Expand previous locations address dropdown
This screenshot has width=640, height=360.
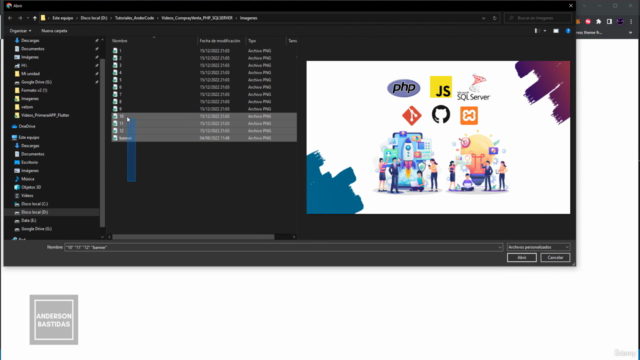click(x=484, y=18)
